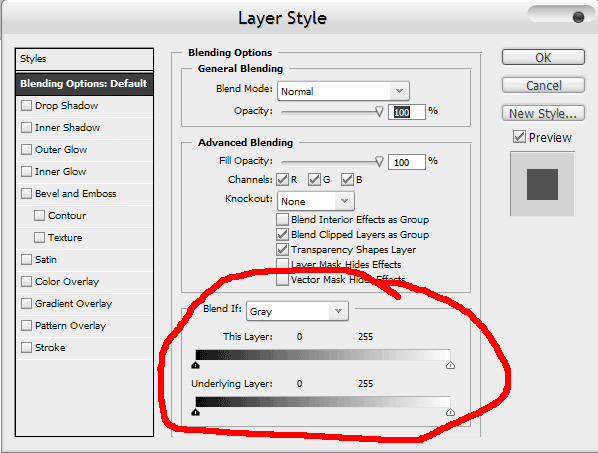The height and width of the screenshot is (453, 598).
Task: Enable the Drop Shadow checkbox
Action: point(26,106)
